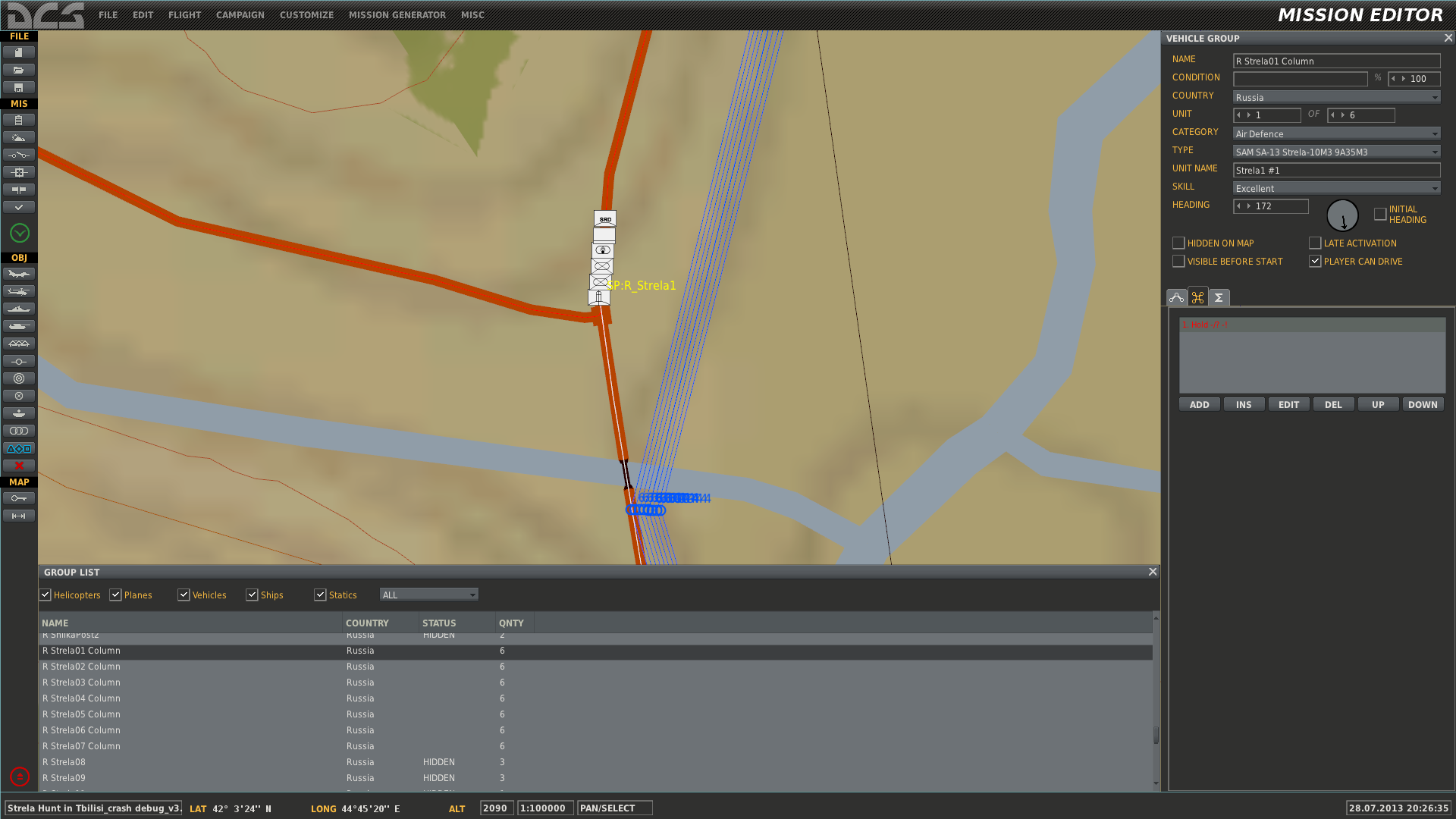Uncheck Planes filter in Group List

coord(115,595)
